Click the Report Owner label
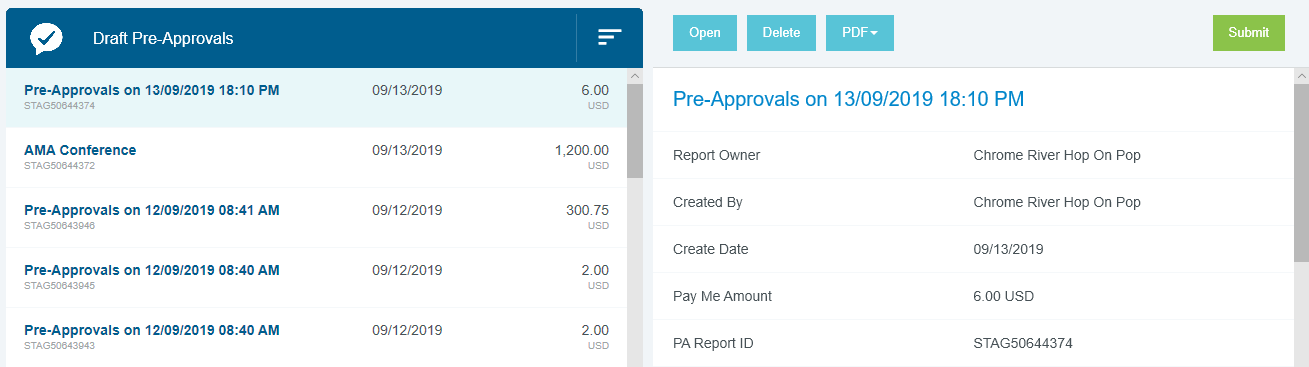The height and width of the screenshot is (367, 1309). pos(716,155)
